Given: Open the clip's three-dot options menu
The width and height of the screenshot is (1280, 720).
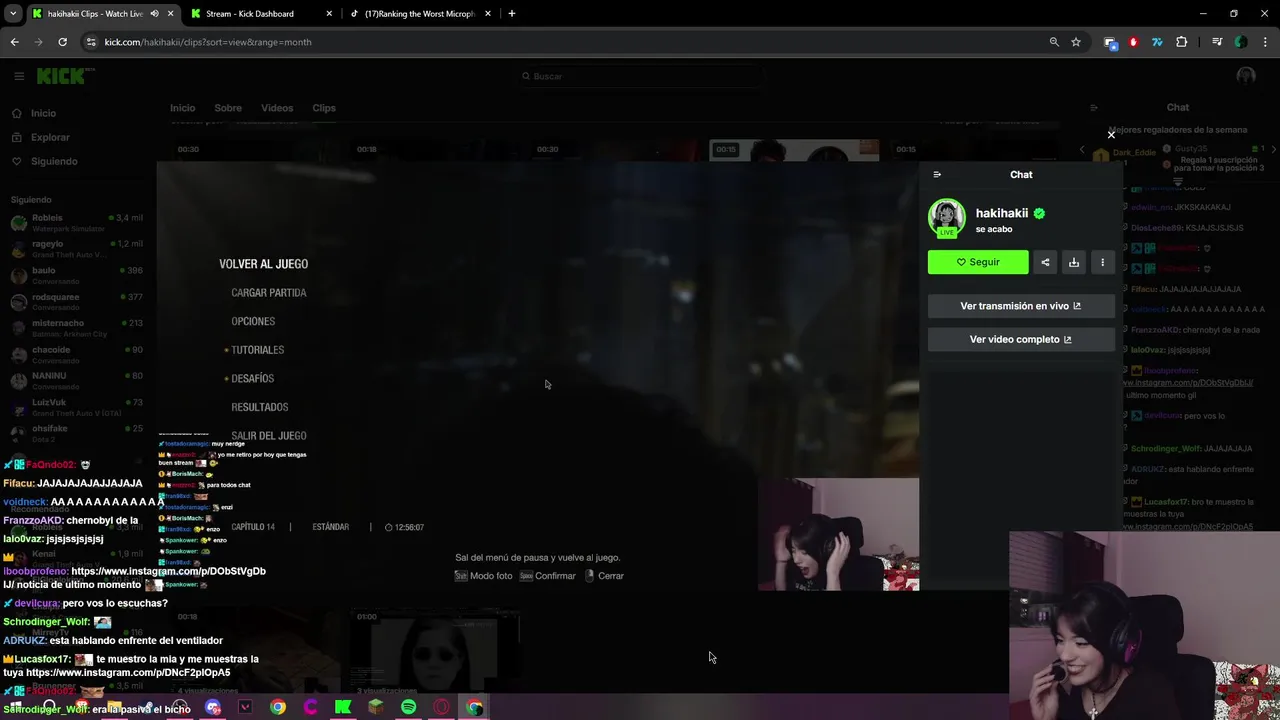Looking at the screenshot, I should tap(1103, 262).
